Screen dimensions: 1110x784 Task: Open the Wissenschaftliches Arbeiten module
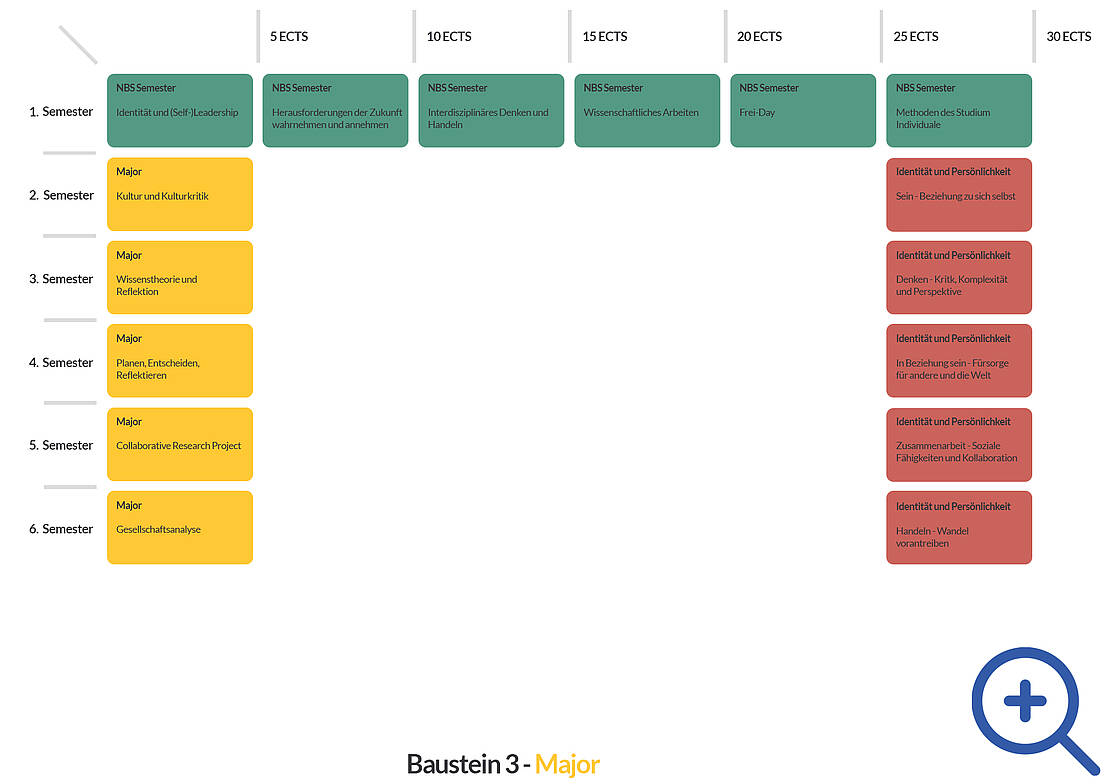tap(647, 111)
